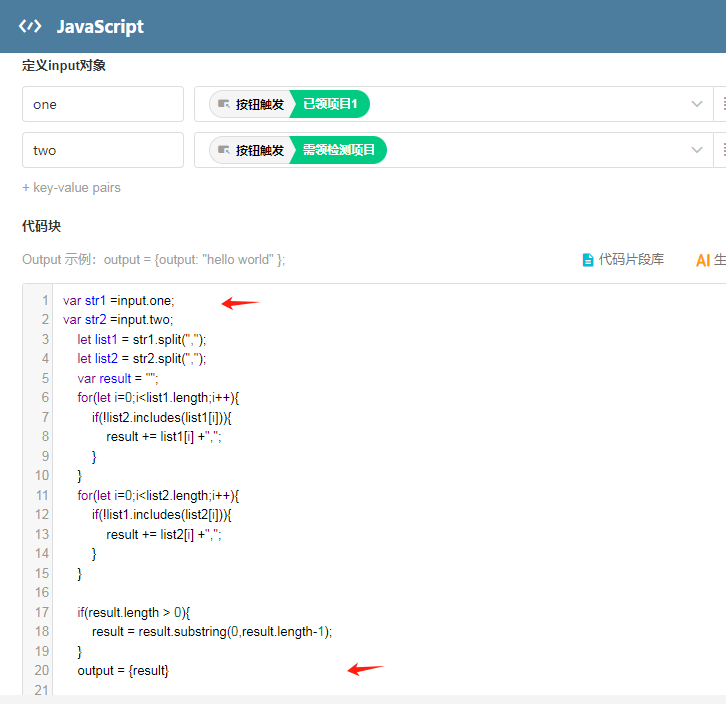Click drag handle beside the two row

pyautogui.click(x=722, y=150)
